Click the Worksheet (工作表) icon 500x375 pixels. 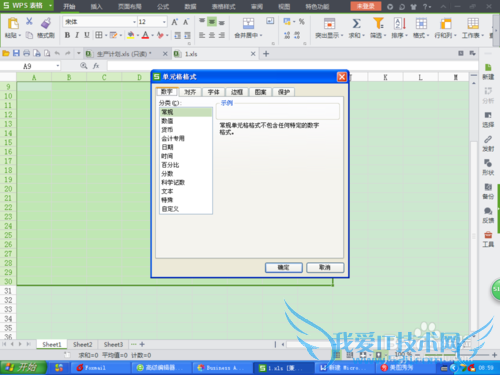(x=473, y=24)
